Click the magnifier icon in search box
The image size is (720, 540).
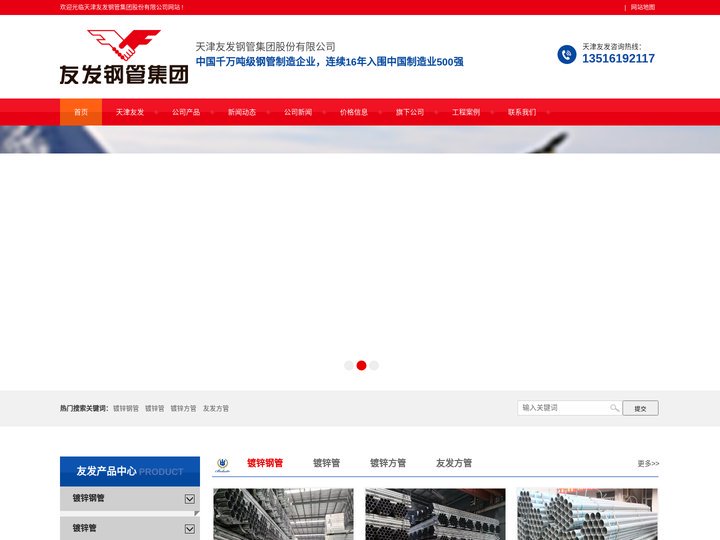coord(614,408)
